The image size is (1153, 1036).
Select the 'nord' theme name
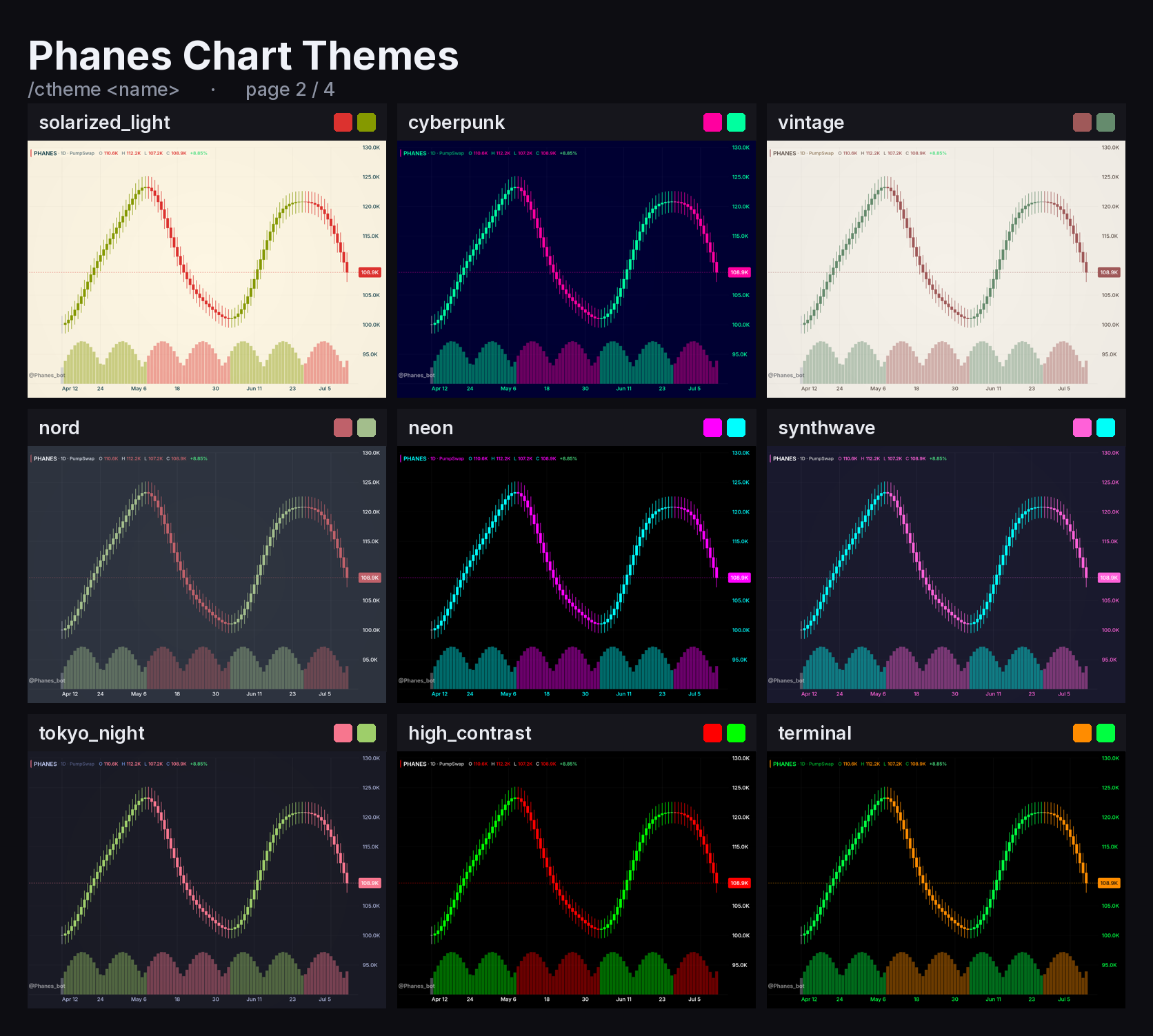59,428
